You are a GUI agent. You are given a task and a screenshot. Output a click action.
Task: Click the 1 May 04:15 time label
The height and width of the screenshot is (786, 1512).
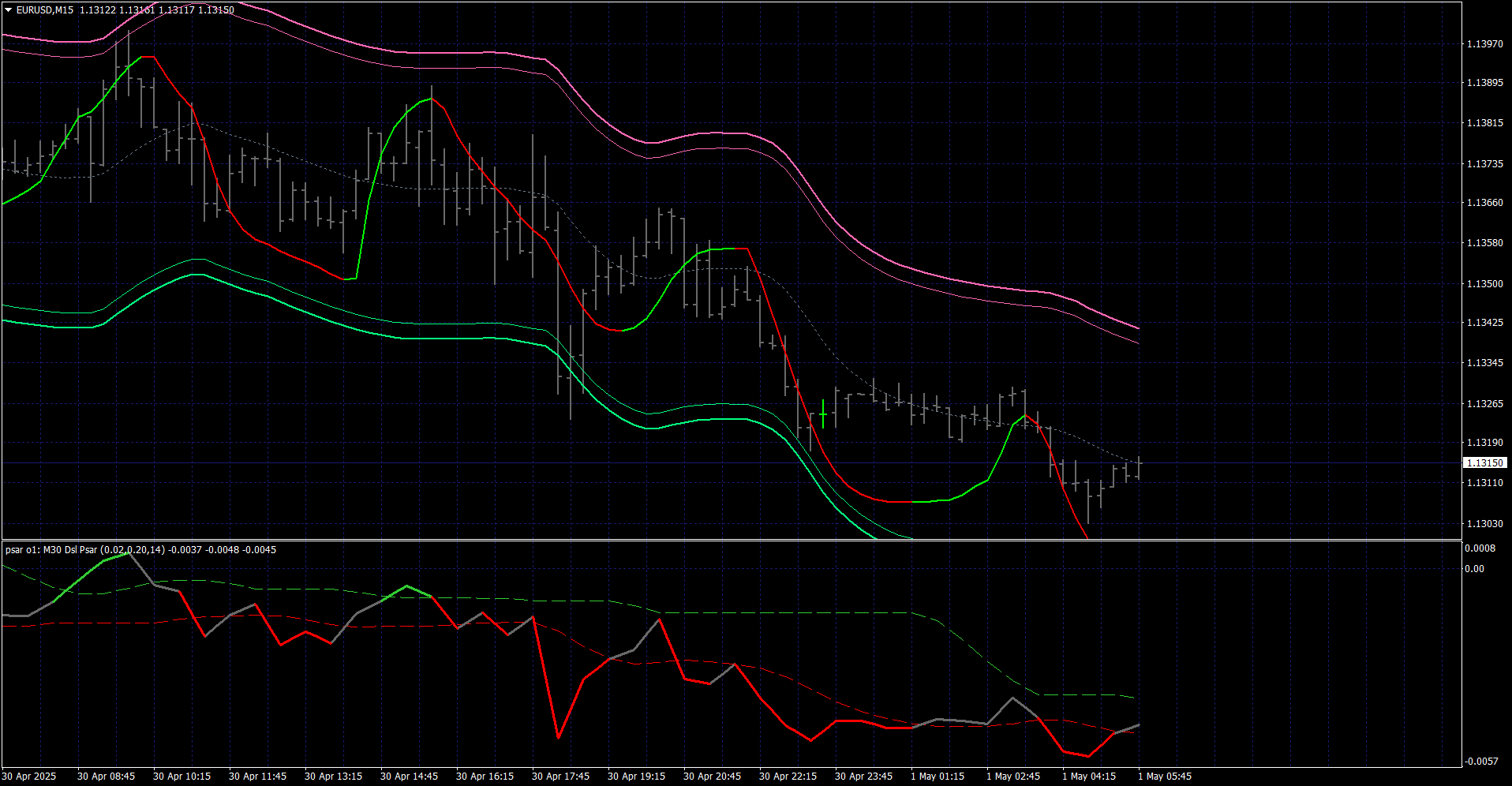[1089, 777]
